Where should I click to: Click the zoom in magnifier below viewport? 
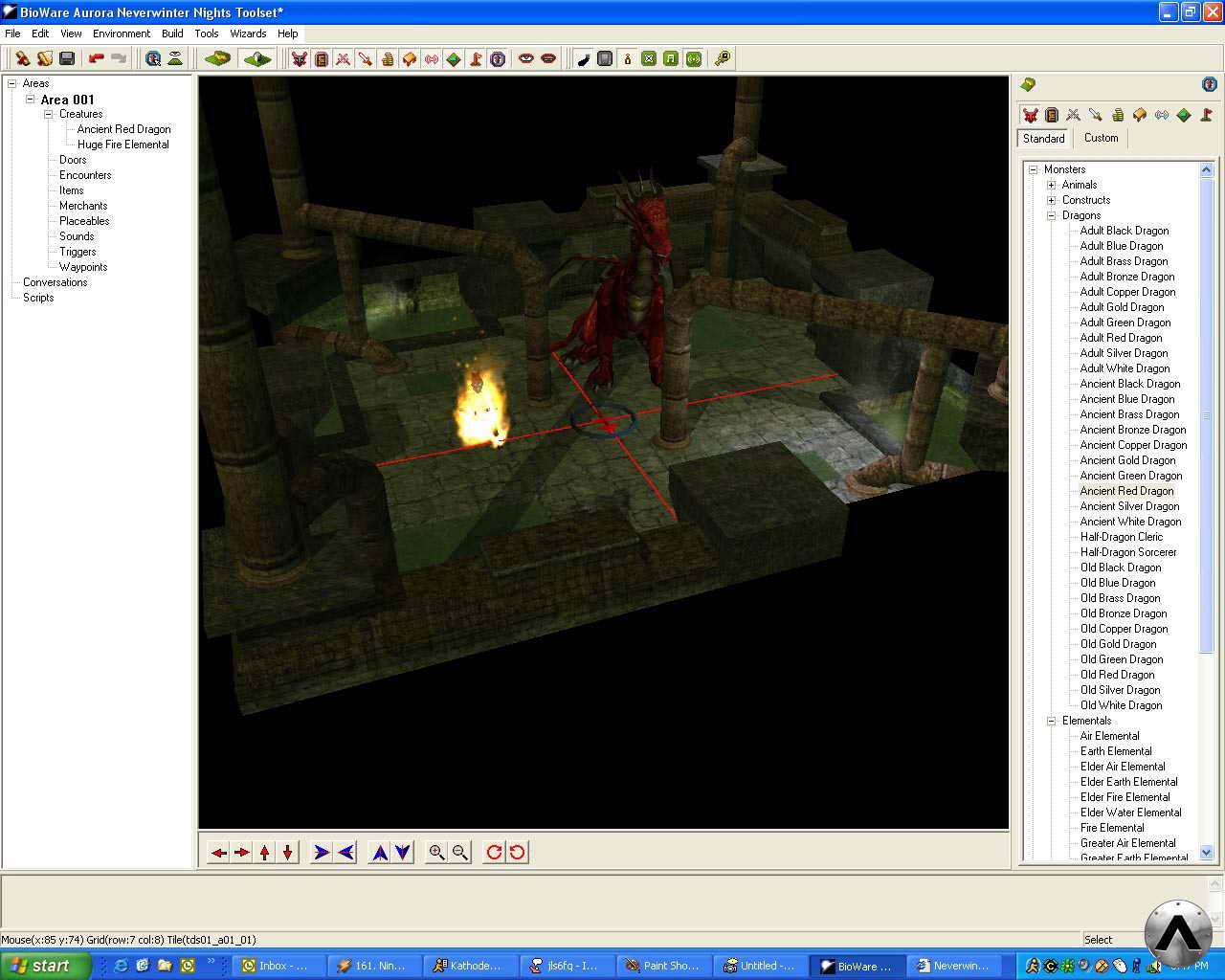[x=436, y=852]
